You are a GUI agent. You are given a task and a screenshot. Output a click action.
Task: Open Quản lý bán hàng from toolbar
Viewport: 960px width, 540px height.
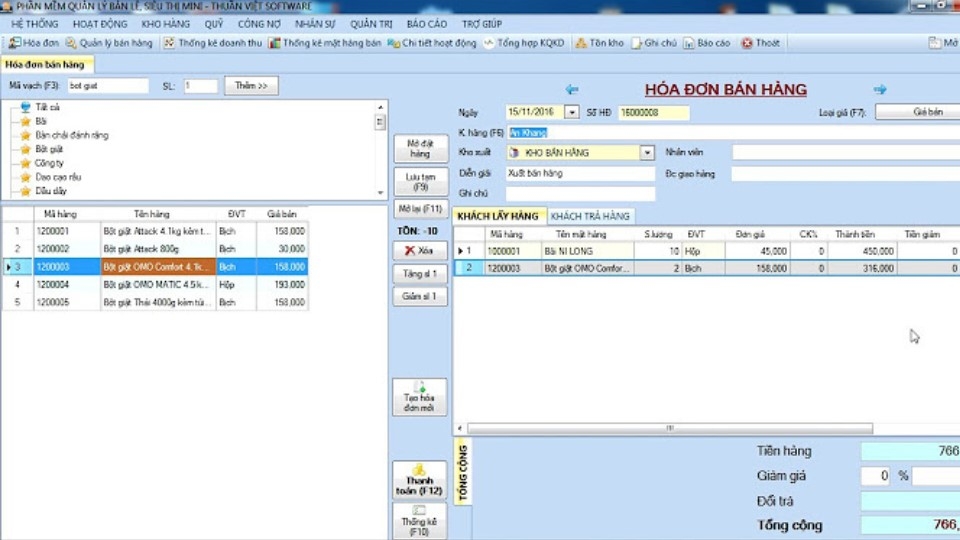[x=109, y=43]
